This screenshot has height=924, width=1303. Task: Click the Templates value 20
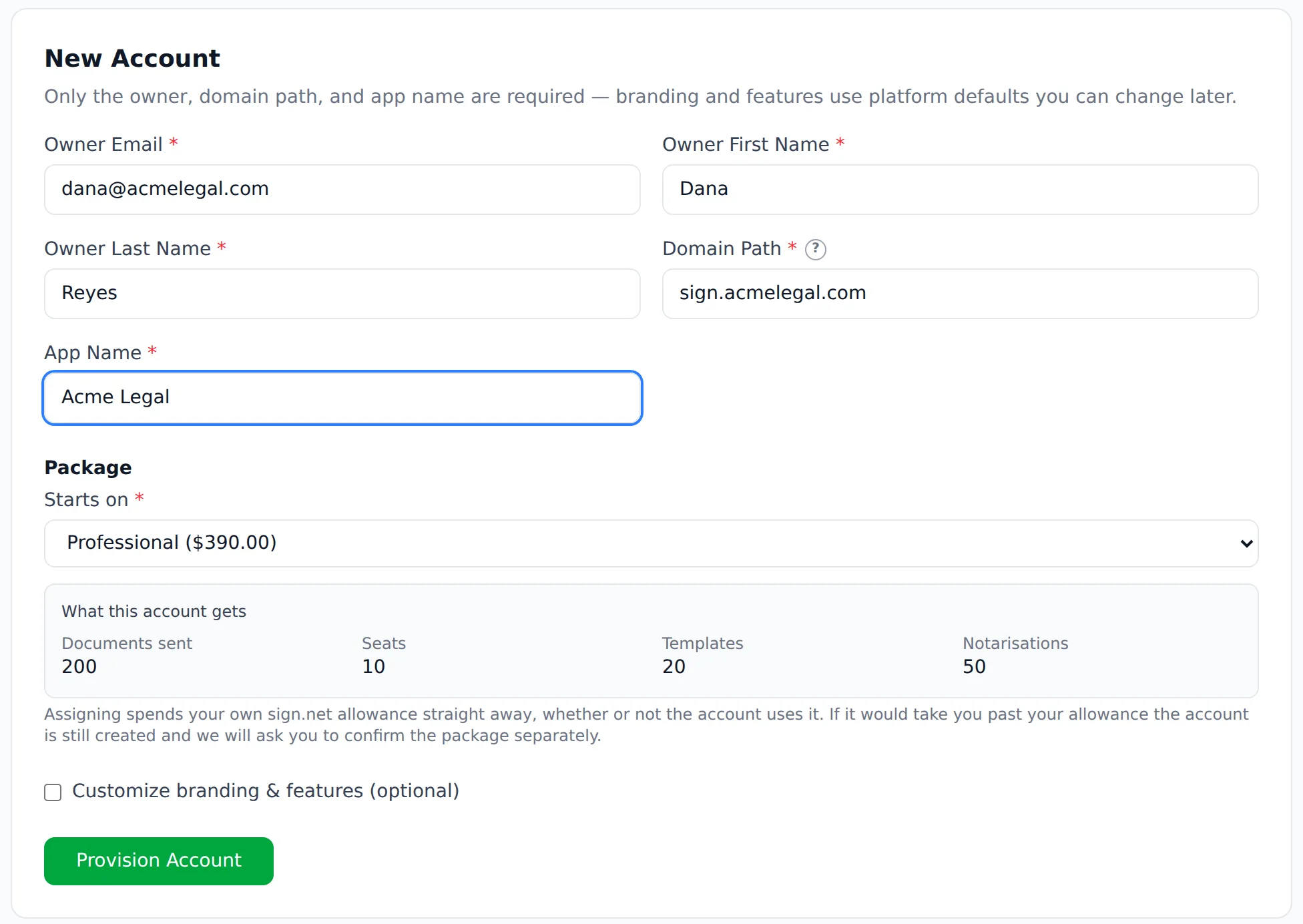click(x=674, y=666)
